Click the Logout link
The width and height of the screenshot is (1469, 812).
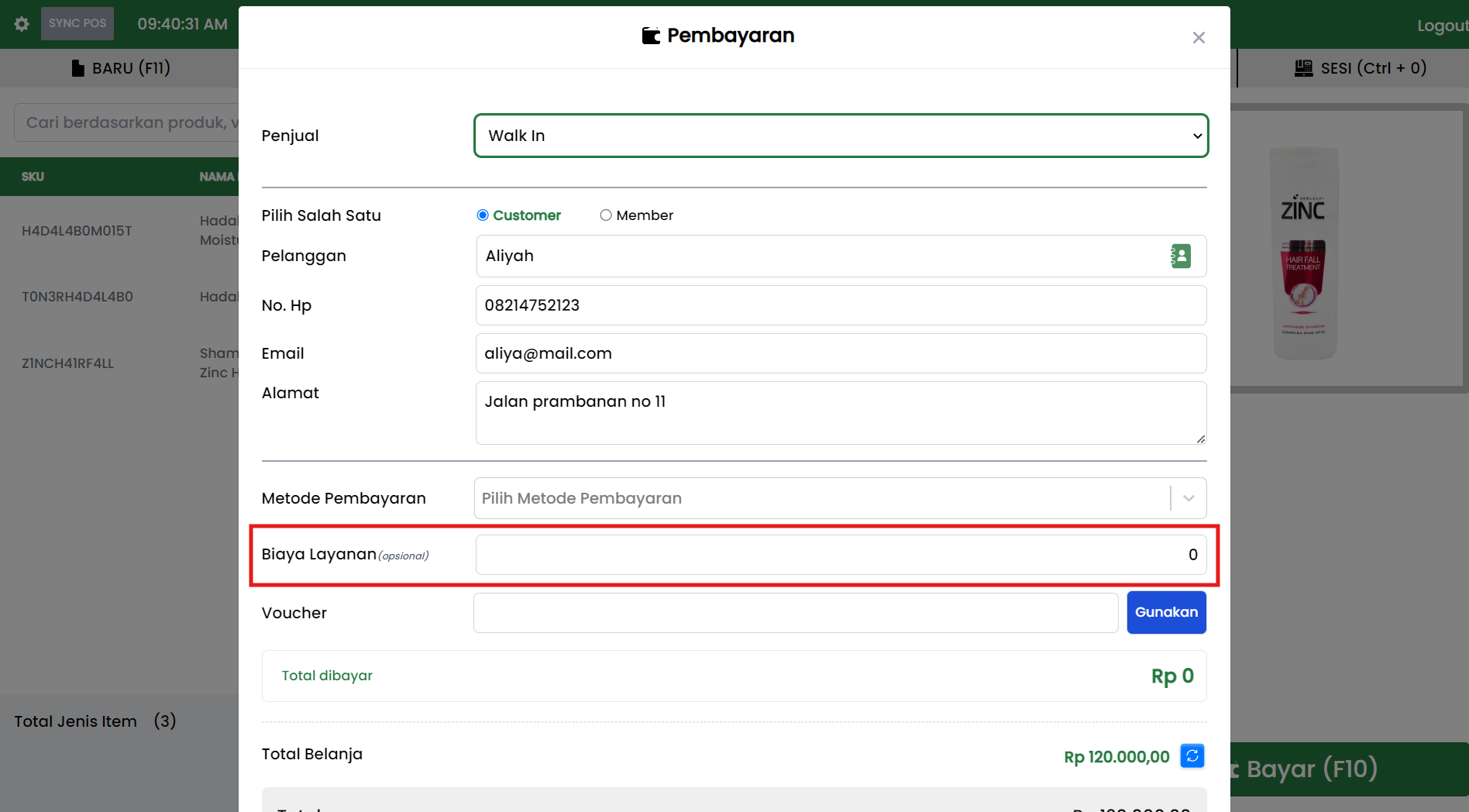[x=1441, y=26]
